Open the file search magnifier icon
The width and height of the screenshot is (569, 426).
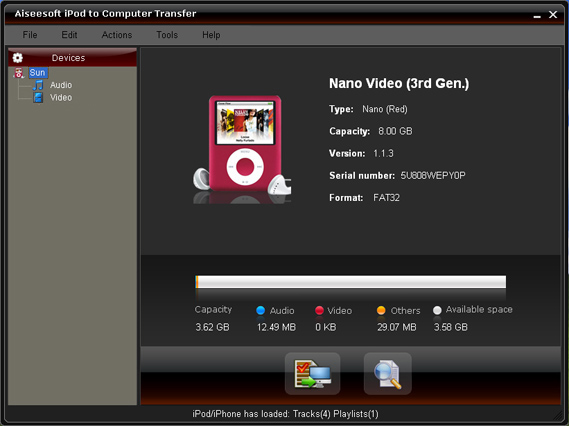click(x=388, y=373)
